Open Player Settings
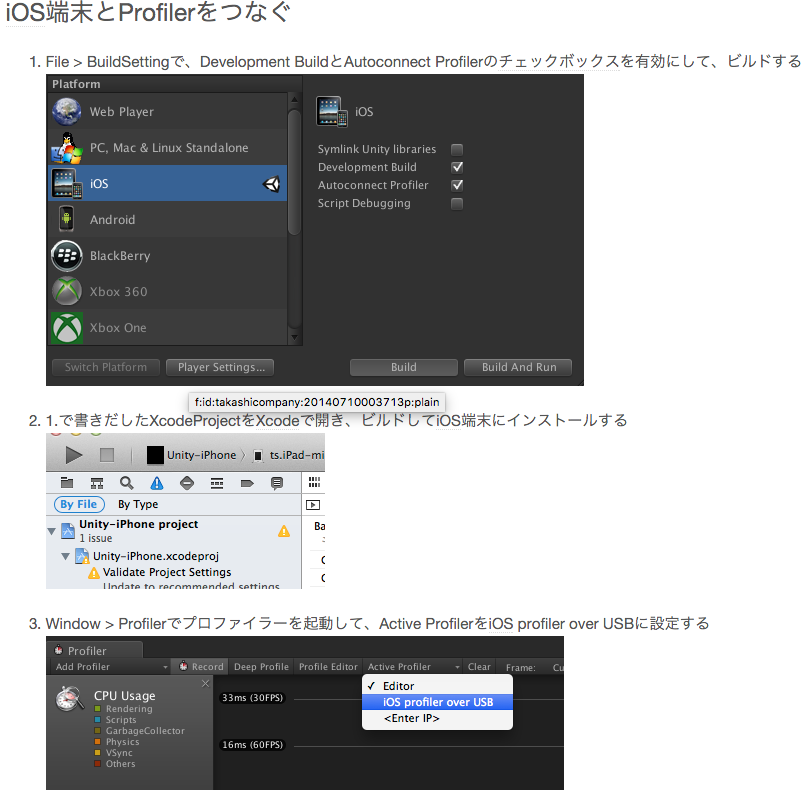The height and width of the screenshot is (797, 808). (x=219, y=367)
